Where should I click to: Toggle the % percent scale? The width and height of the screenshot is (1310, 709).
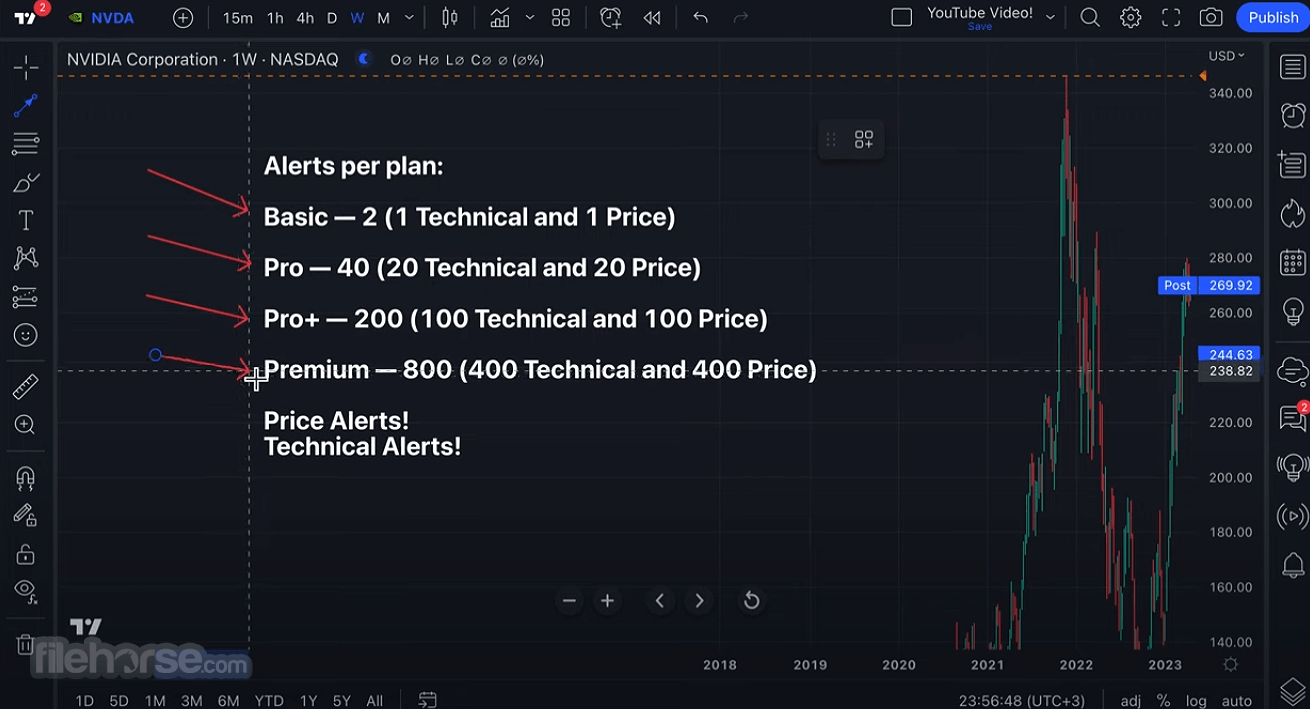coord(1163,701)
